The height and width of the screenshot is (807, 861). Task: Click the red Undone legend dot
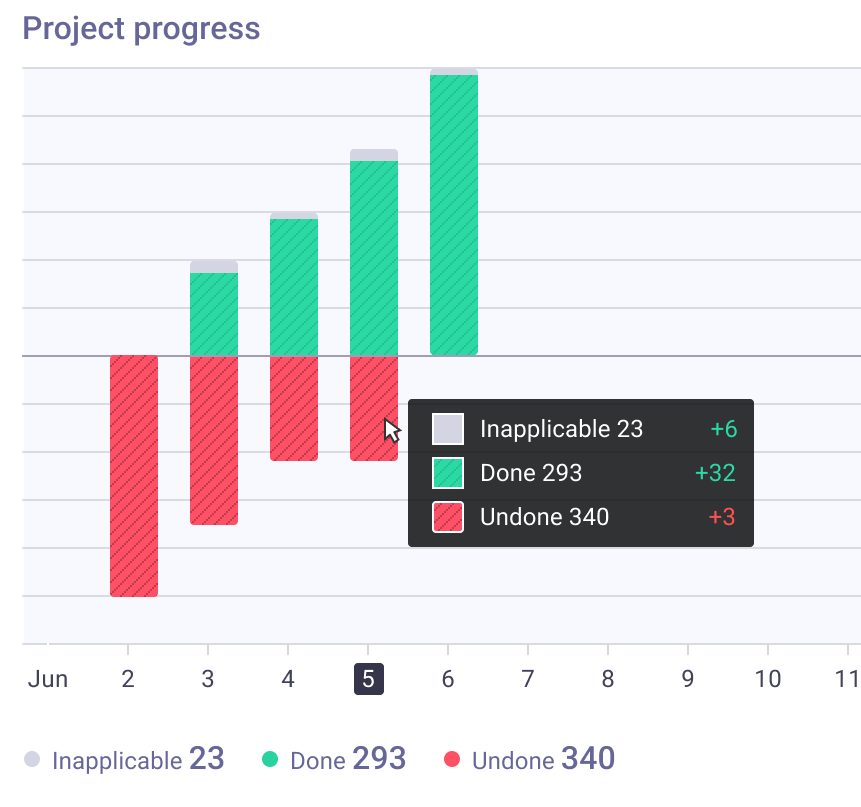(452, 759)
